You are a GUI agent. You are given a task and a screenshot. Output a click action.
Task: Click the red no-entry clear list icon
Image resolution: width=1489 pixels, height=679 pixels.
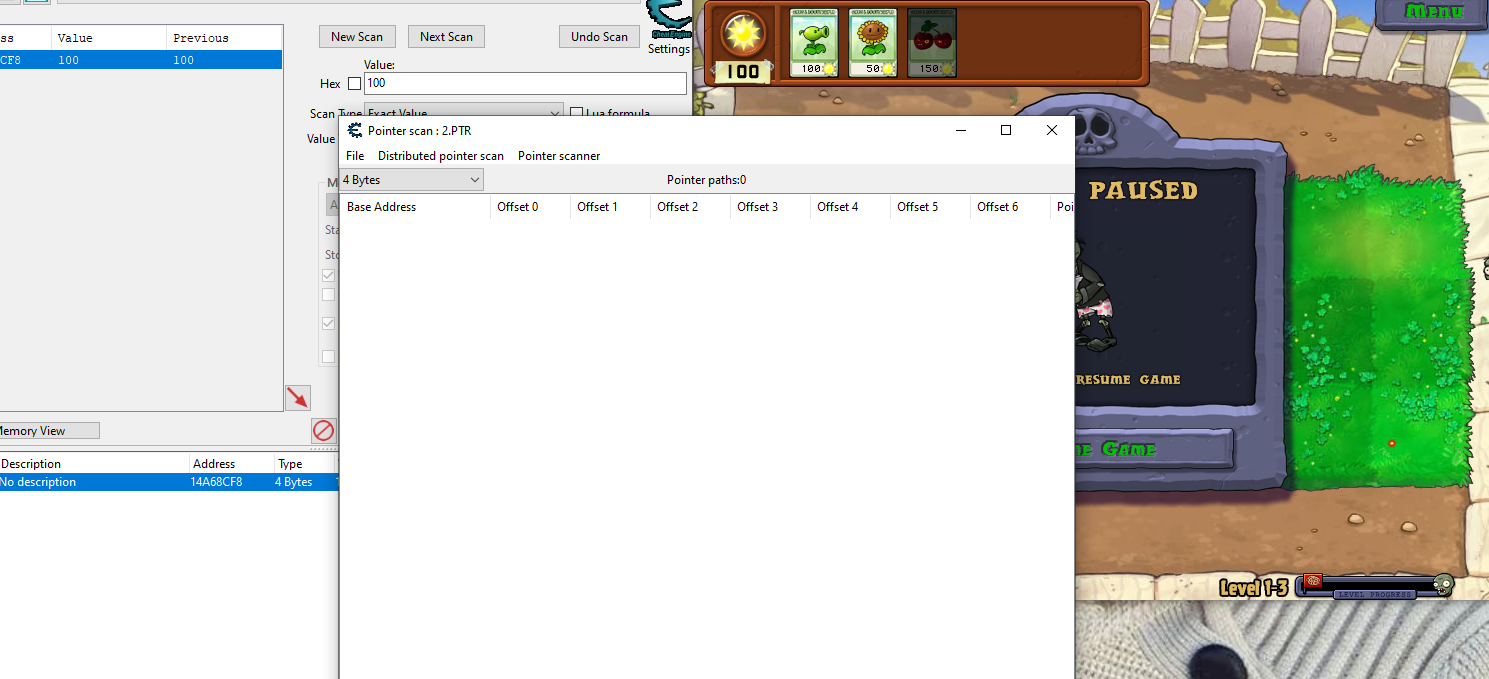(x=323, y=431)
